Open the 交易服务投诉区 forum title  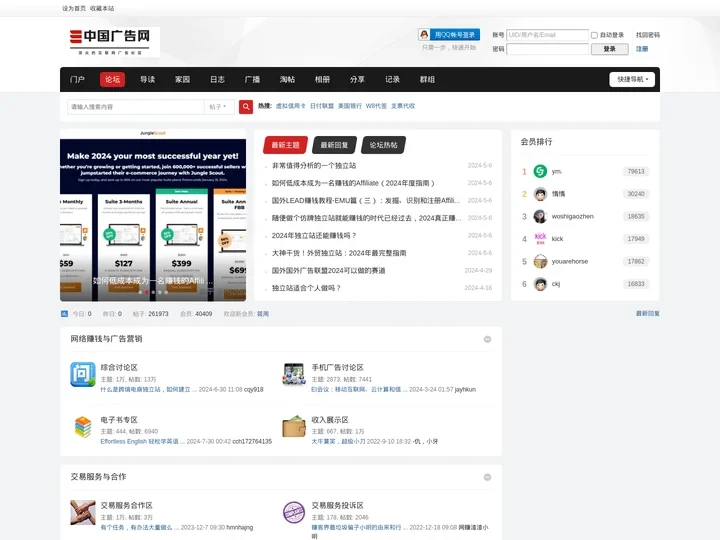(x=338, y=505)
